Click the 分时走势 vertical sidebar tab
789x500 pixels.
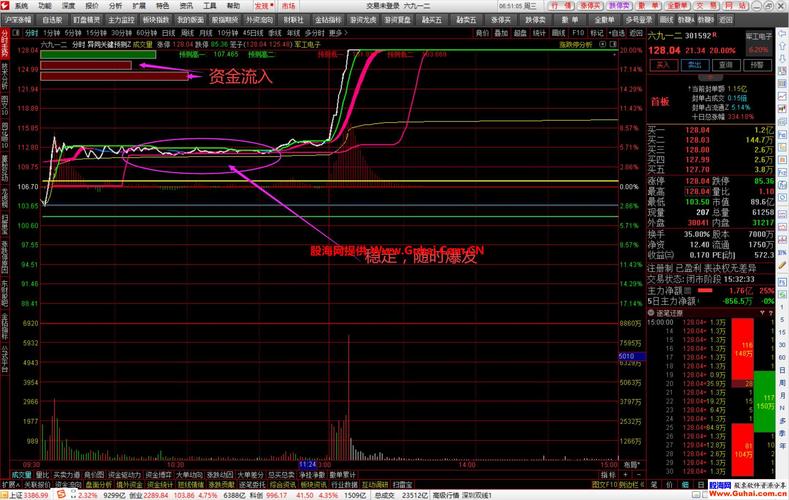pos(5,43)
